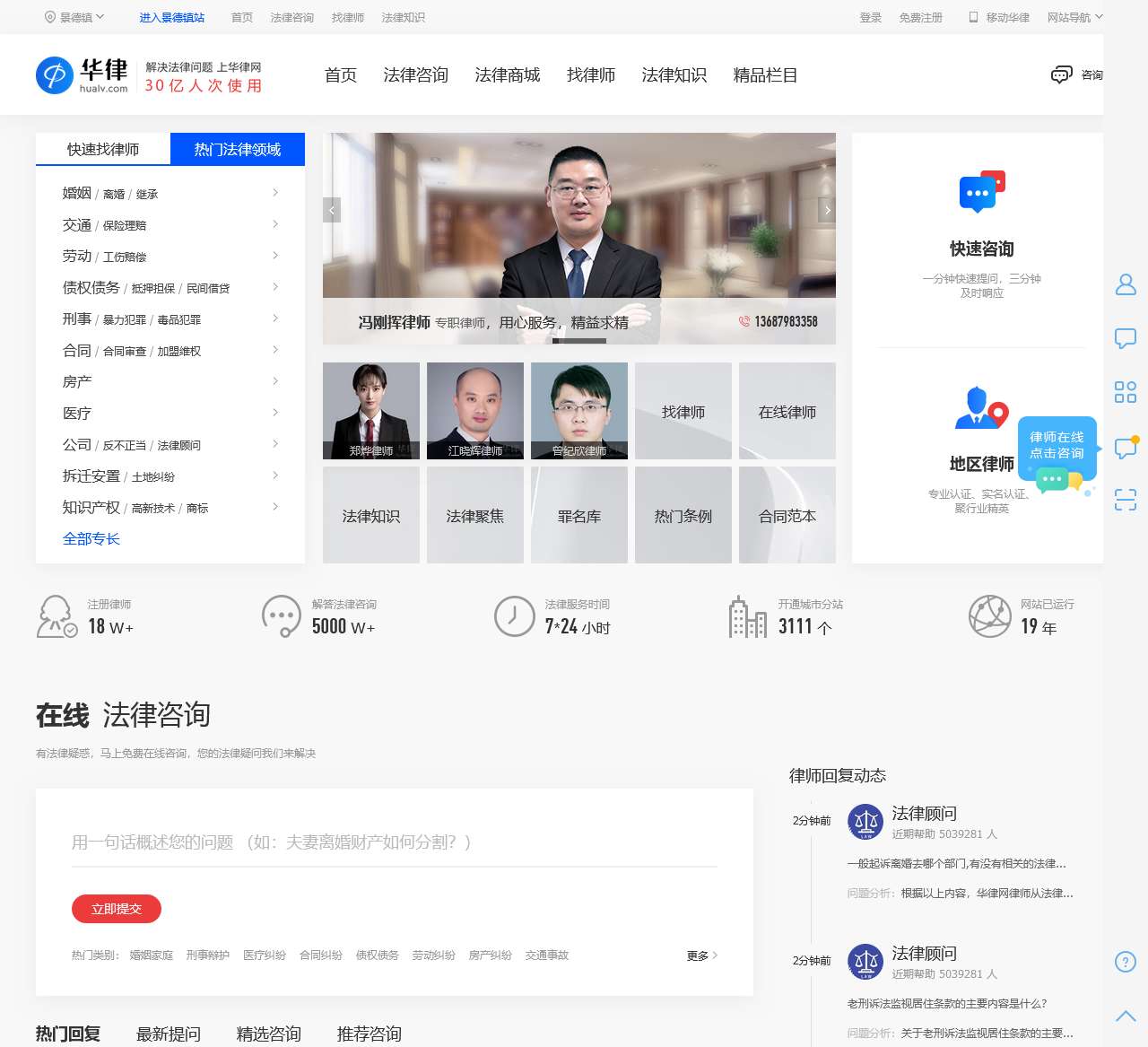The width and height of the screenshot is (1148, 1047).
Task: Click the 热门条例 tile
Action: pyautogui.click(x=683, y=515)
